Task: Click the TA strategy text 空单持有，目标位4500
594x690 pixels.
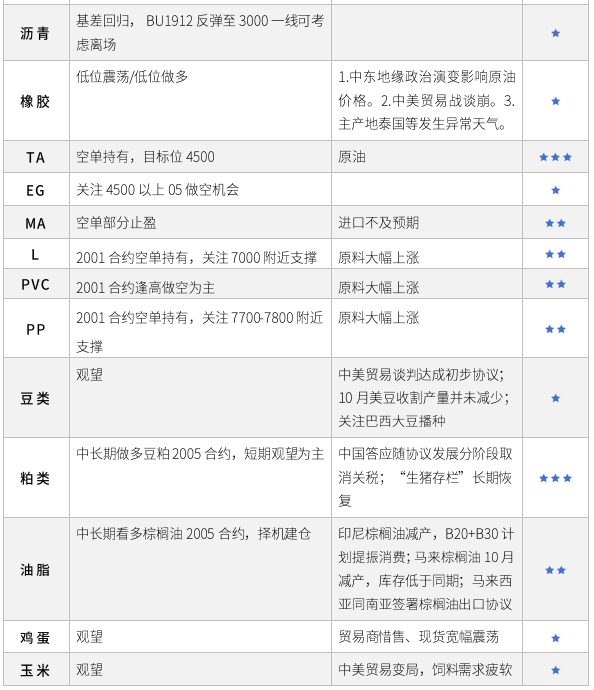Action: pos(145,157)
